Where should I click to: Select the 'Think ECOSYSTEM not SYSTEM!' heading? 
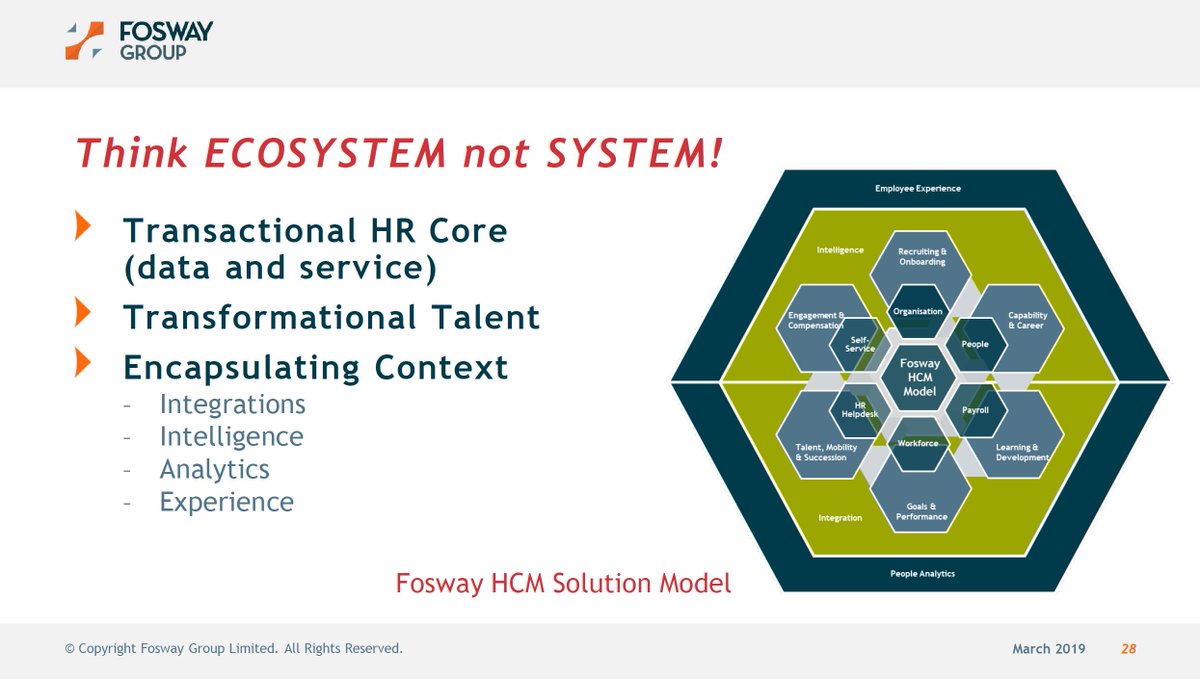pyautogui.click(x=399, y=152)
